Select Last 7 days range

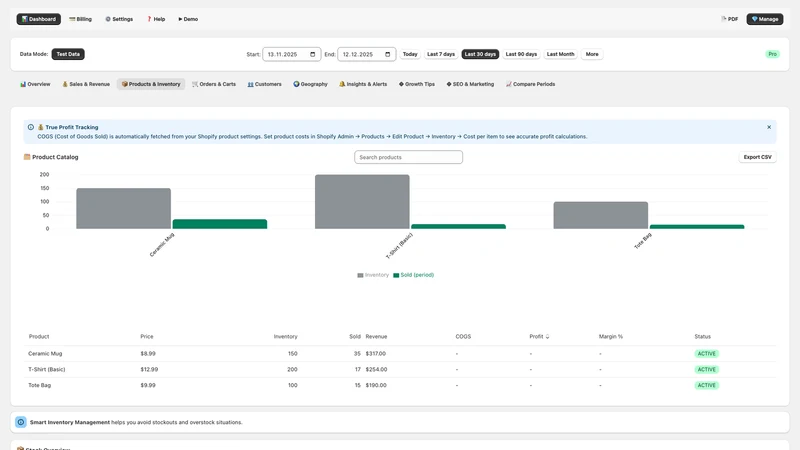(441, 54)
